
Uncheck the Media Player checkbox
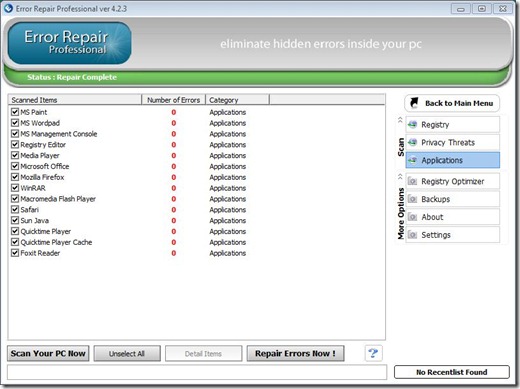[x=15, y=155]
